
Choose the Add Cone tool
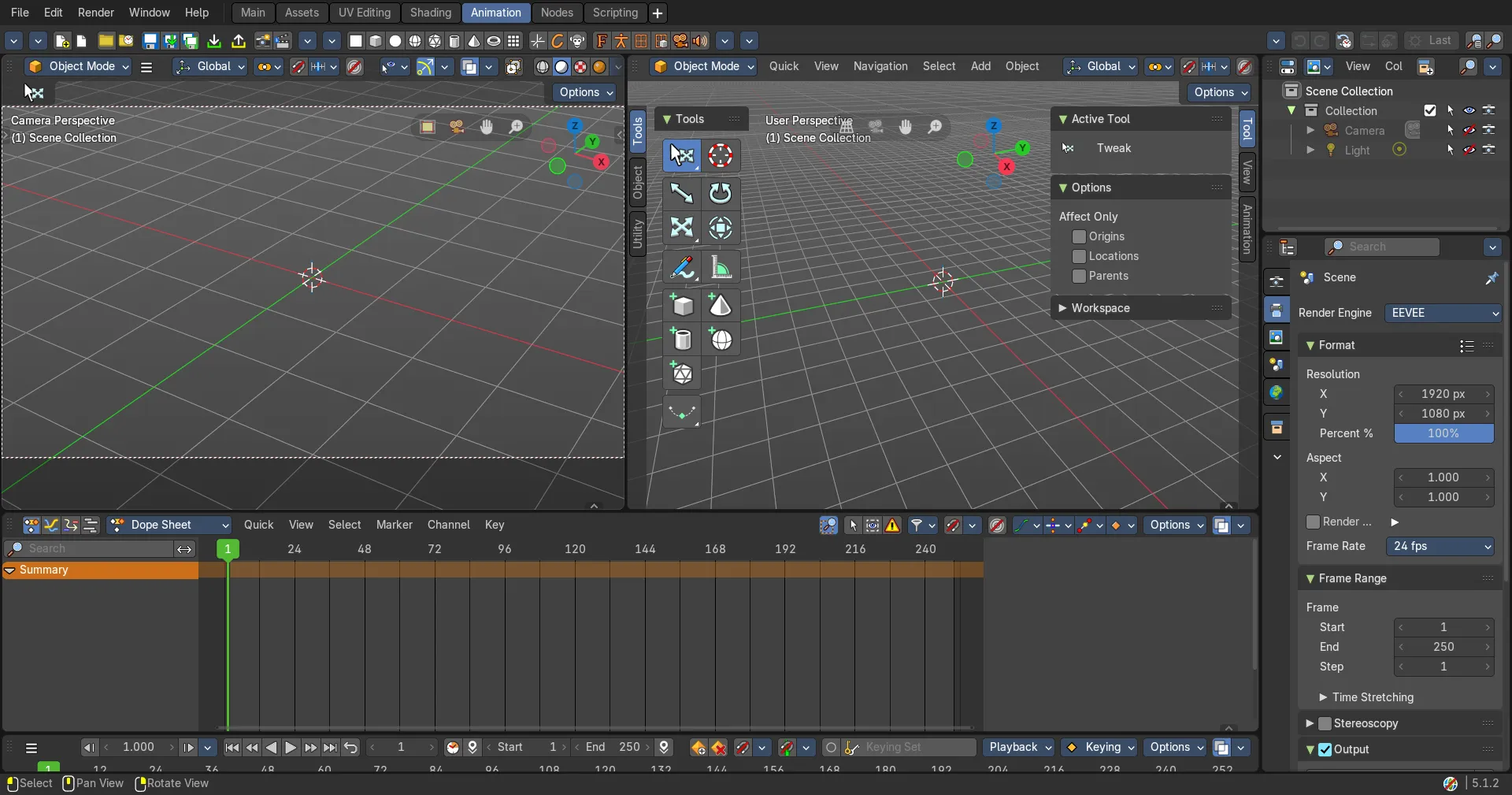click(720, 305)
